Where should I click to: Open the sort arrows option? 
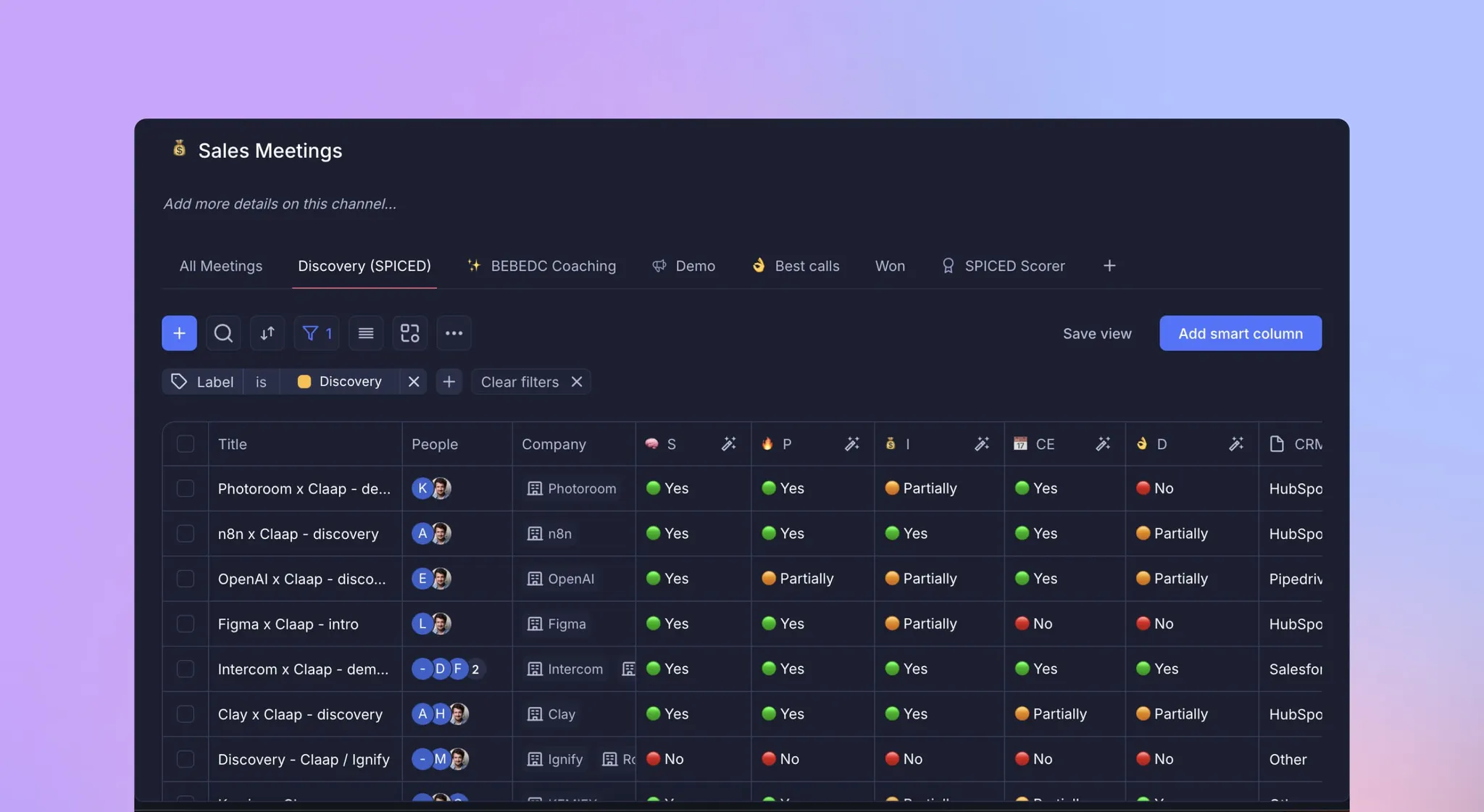(267, 333)
